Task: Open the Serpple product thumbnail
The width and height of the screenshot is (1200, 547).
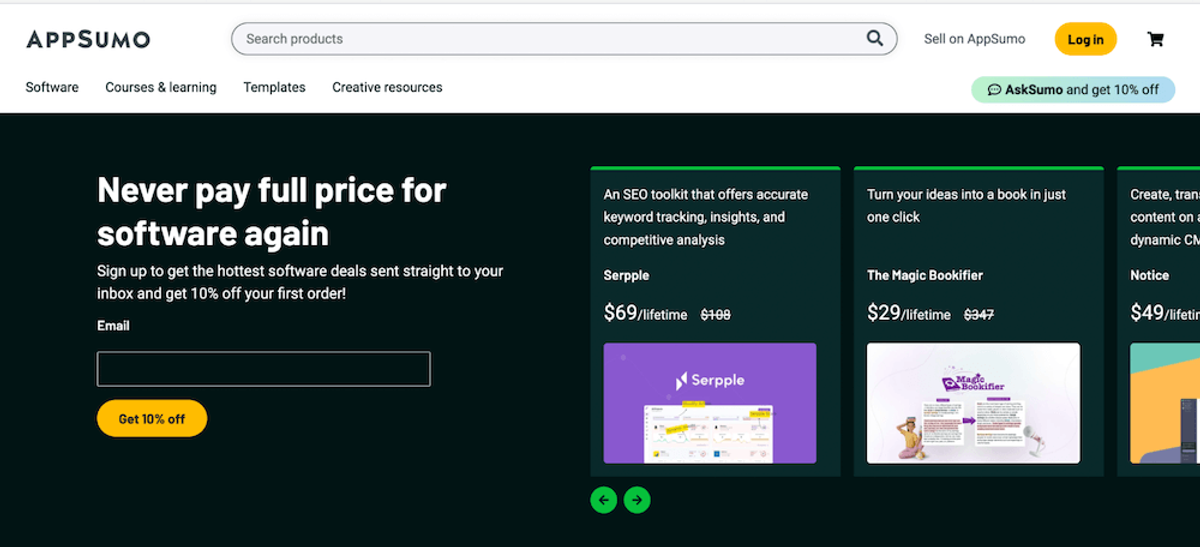Action: 710,404
